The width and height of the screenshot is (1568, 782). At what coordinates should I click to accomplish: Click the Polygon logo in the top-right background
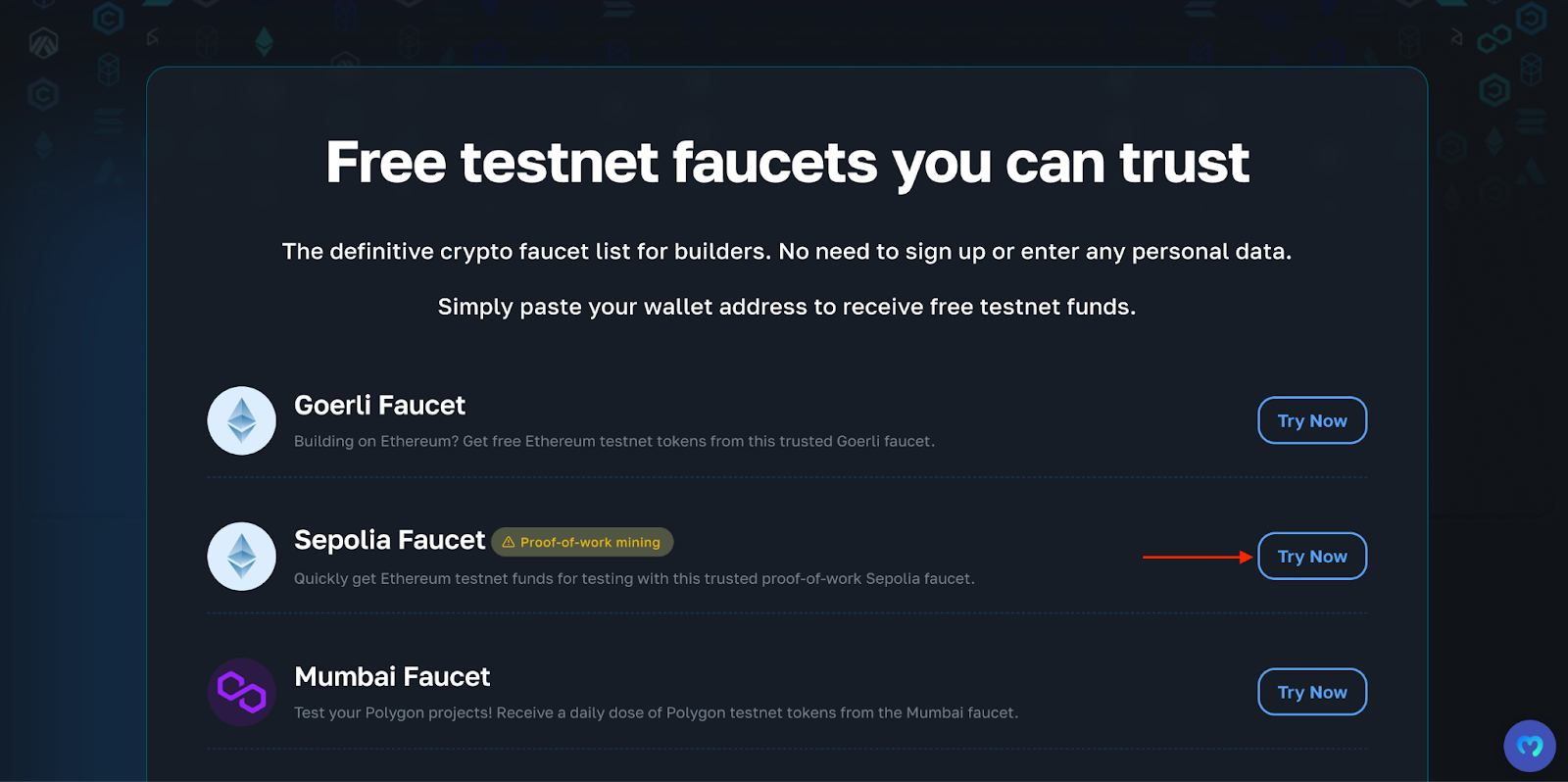tap(1494, 39)
